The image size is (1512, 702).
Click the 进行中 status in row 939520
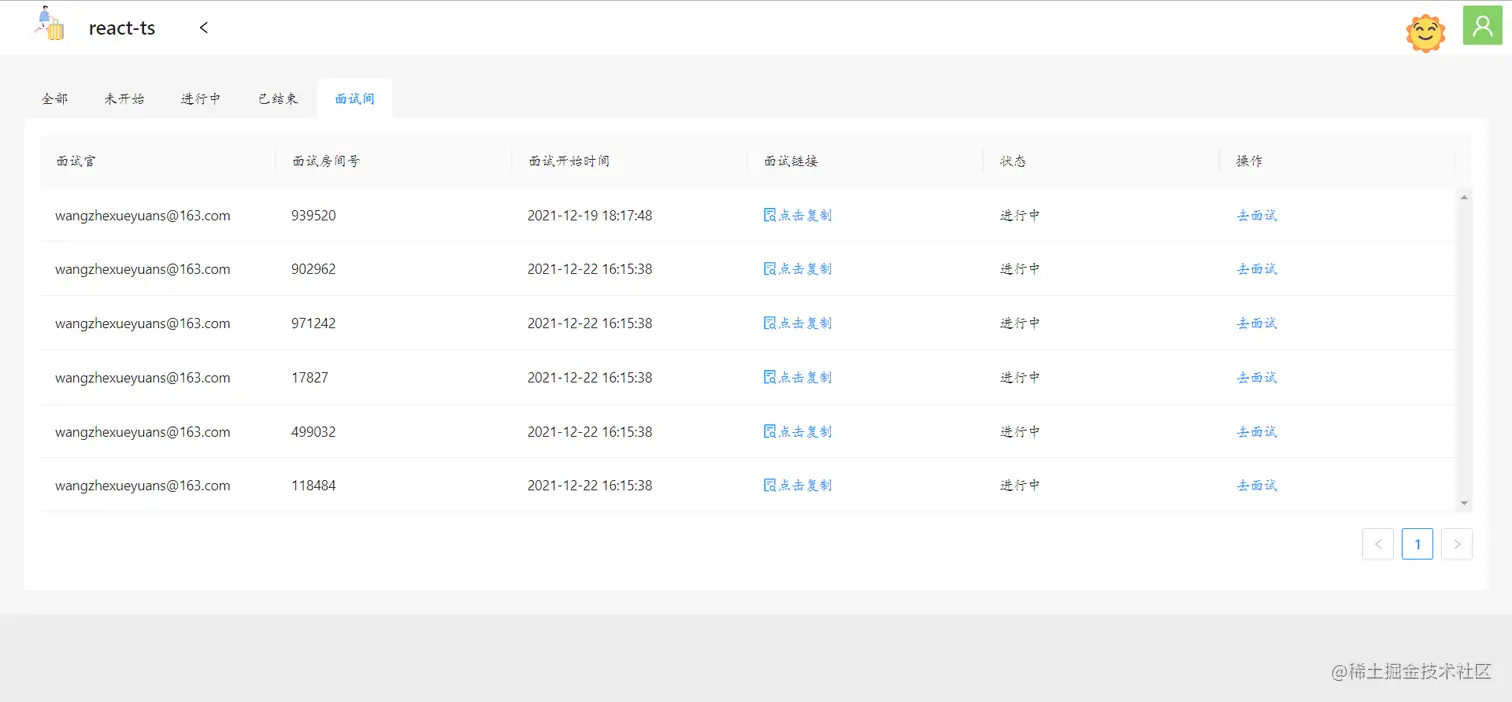[x=1020, y=215]
